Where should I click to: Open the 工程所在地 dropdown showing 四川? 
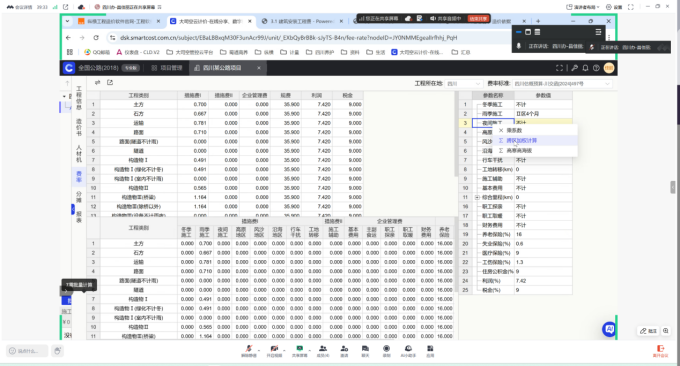pos(464,84)
